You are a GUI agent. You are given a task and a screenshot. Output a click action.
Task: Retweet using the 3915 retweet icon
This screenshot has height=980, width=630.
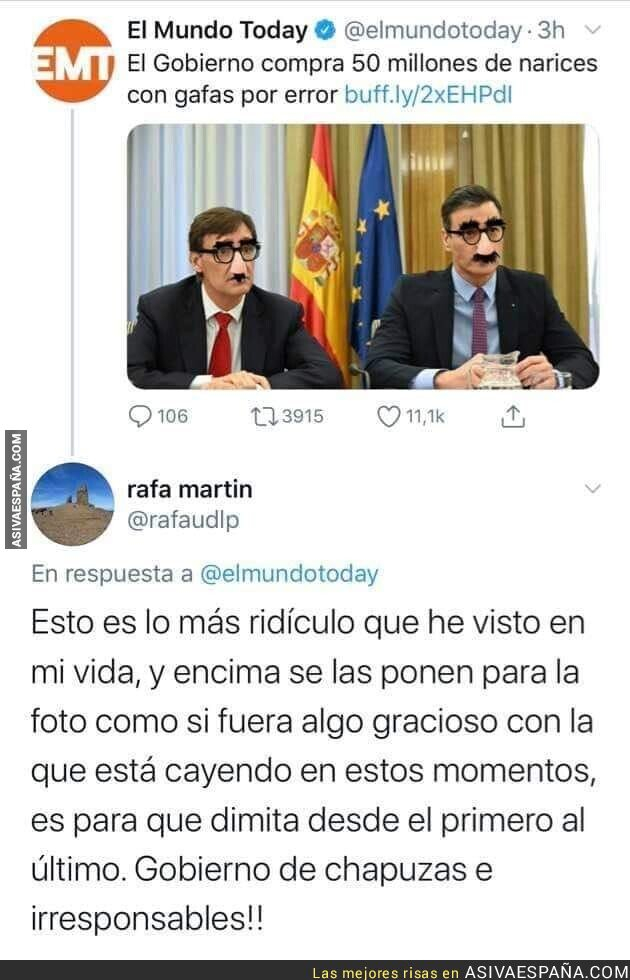[x=264, y=416]
